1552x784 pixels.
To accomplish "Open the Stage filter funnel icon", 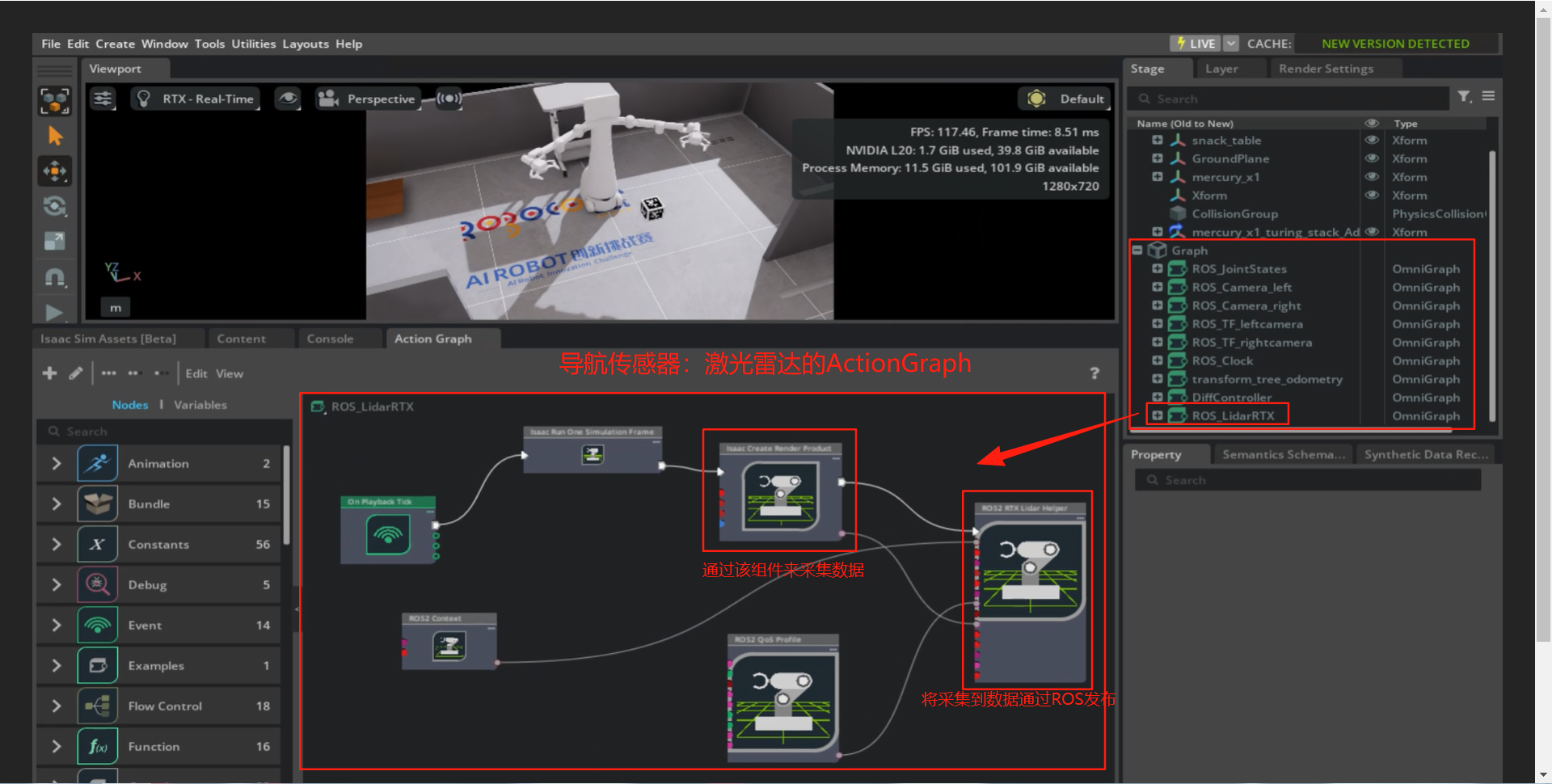I will (1464, 97).
